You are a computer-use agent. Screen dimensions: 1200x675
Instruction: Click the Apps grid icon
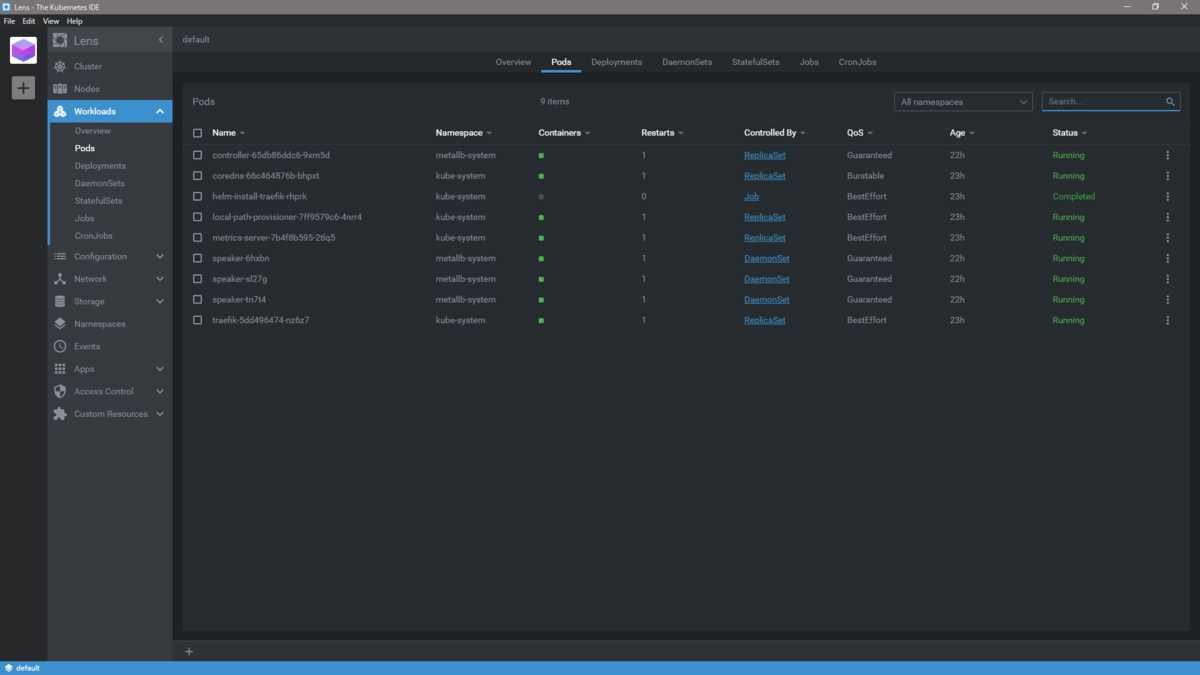point(60,369)
